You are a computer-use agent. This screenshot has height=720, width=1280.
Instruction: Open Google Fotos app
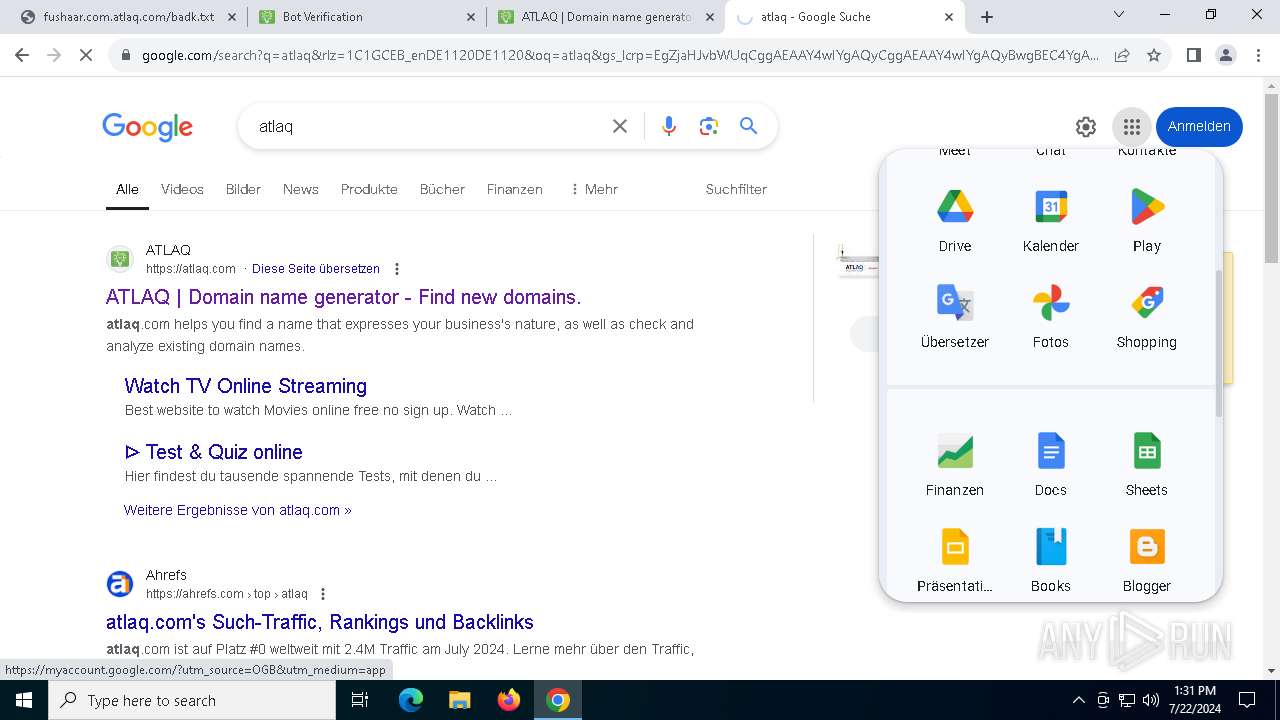coord(1051,316)
